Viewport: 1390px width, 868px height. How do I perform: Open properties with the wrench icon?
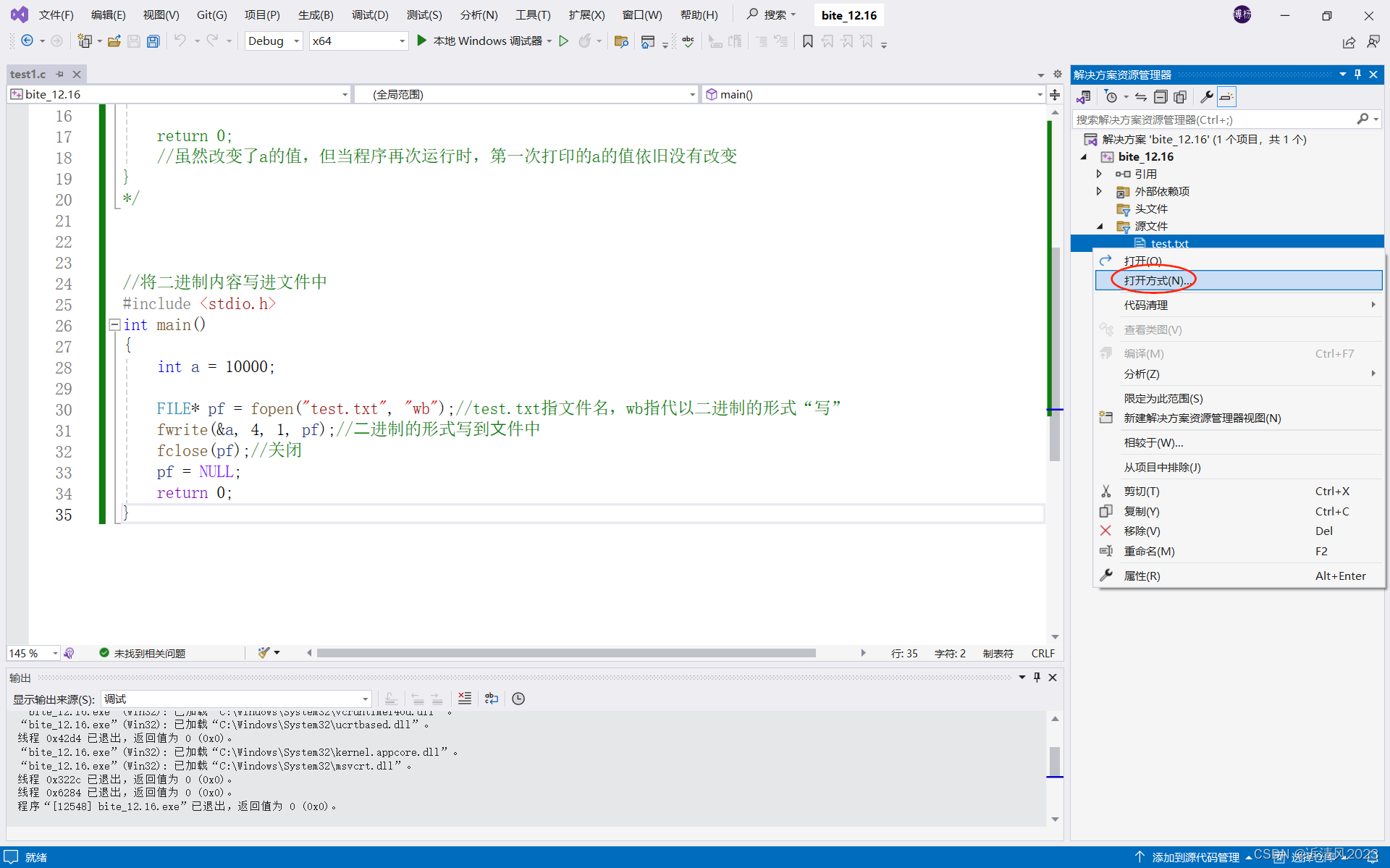point(1206,97)
